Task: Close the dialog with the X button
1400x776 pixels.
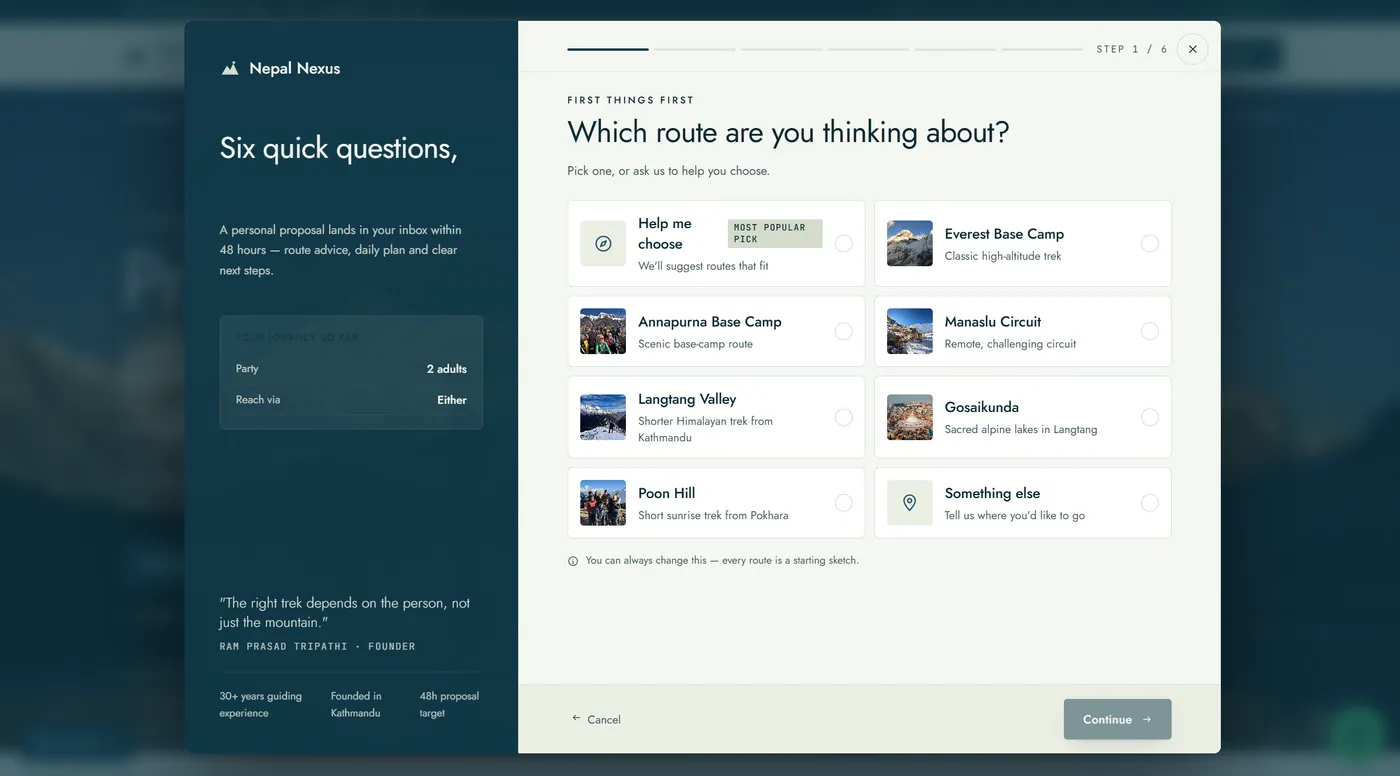Action: 1192,49
